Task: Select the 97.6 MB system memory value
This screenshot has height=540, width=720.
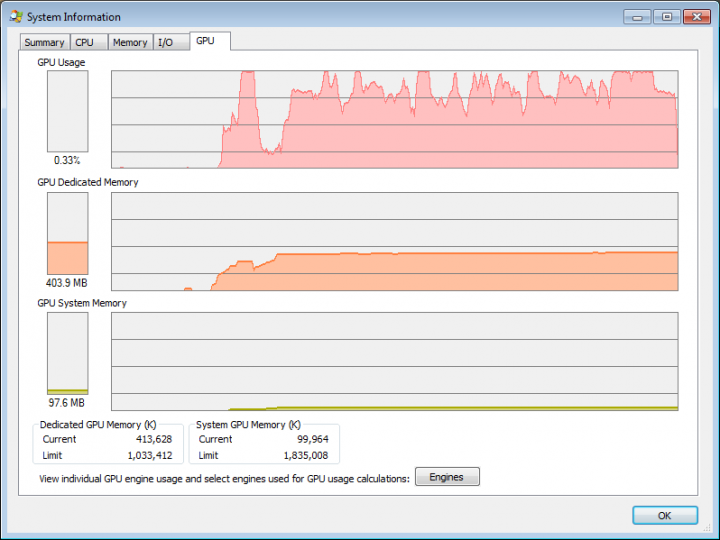Action: pyautogui.click(x=67, y=403)
